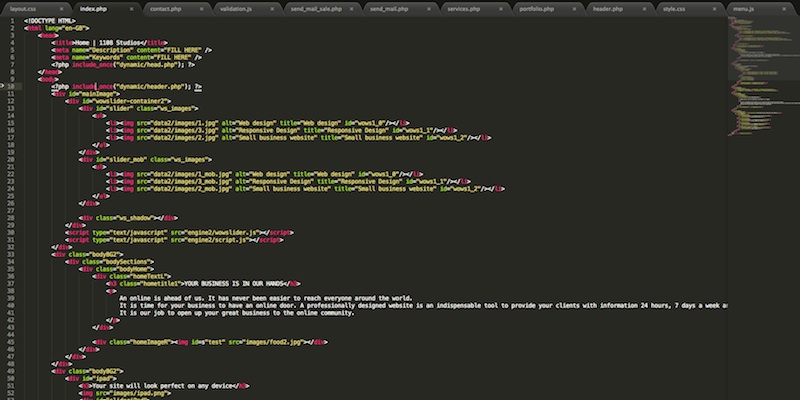Click the line starting "It is our job to open"
Screen dimensions: 800x400
pyautogui.click(x=237, y=313)
